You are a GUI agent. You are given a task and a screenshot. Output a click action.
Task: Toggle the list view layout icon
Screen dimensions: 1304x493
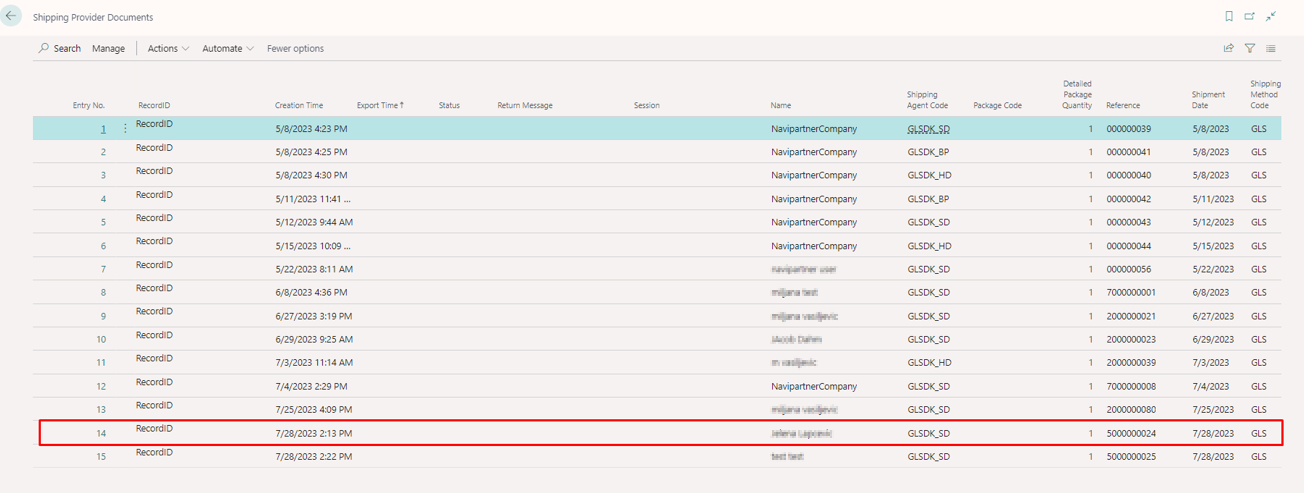tap(1271, 48)
